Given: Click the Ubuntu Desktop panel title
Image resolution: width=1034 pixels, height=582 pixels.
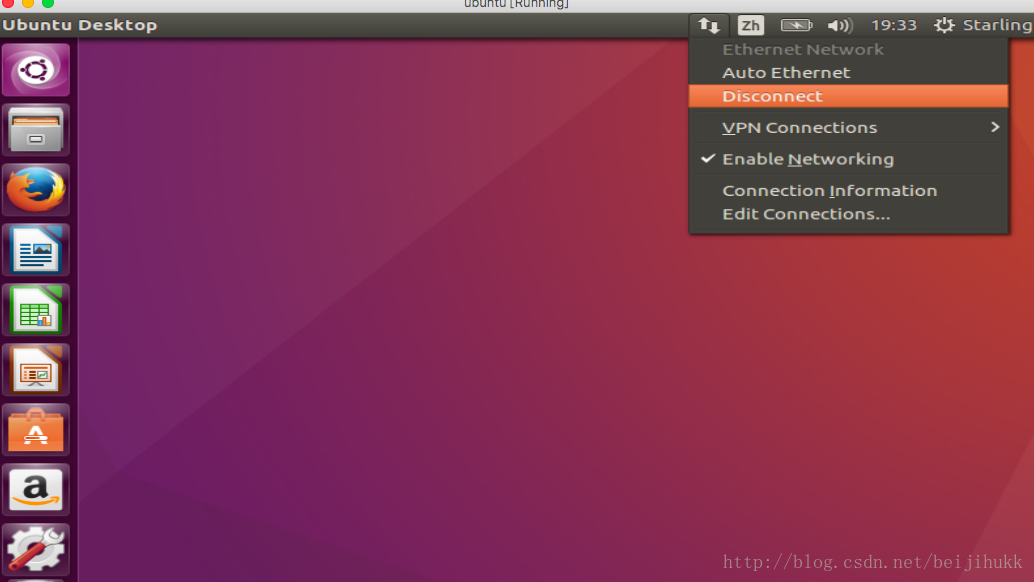Looking at the screenshot, I should (80, 25).
